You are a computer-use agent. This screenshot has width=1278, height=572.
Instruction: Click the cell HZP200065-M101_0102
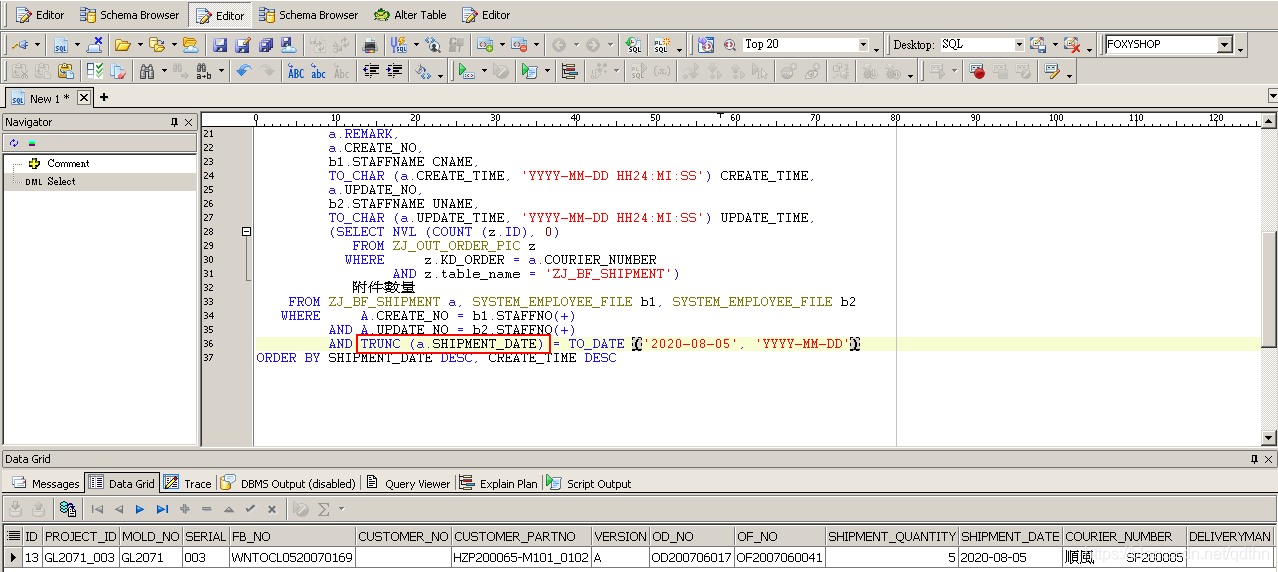coord(521,556)
